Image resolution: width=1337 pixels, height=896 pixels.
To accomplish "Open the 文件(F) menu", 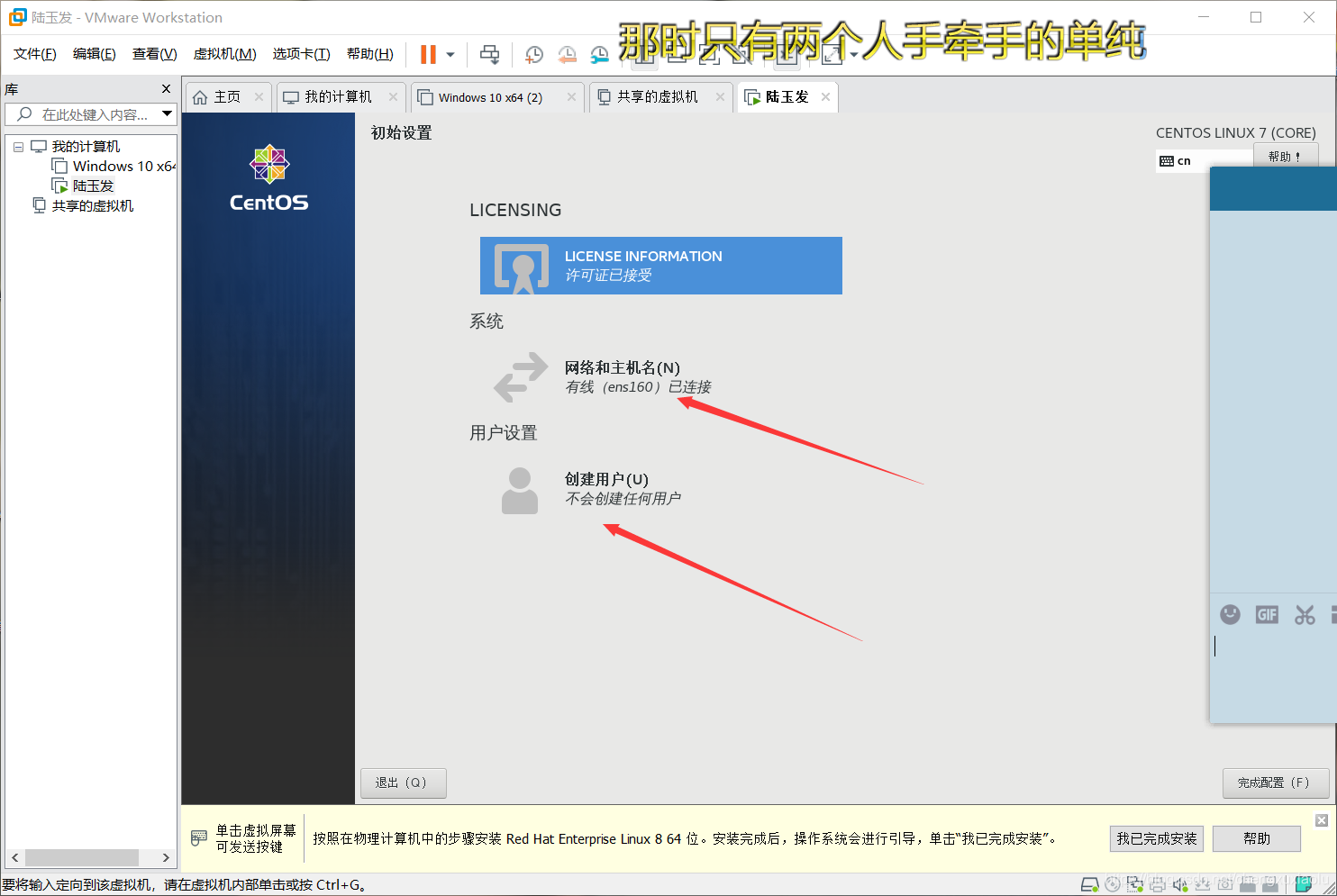I will (35, 54).
